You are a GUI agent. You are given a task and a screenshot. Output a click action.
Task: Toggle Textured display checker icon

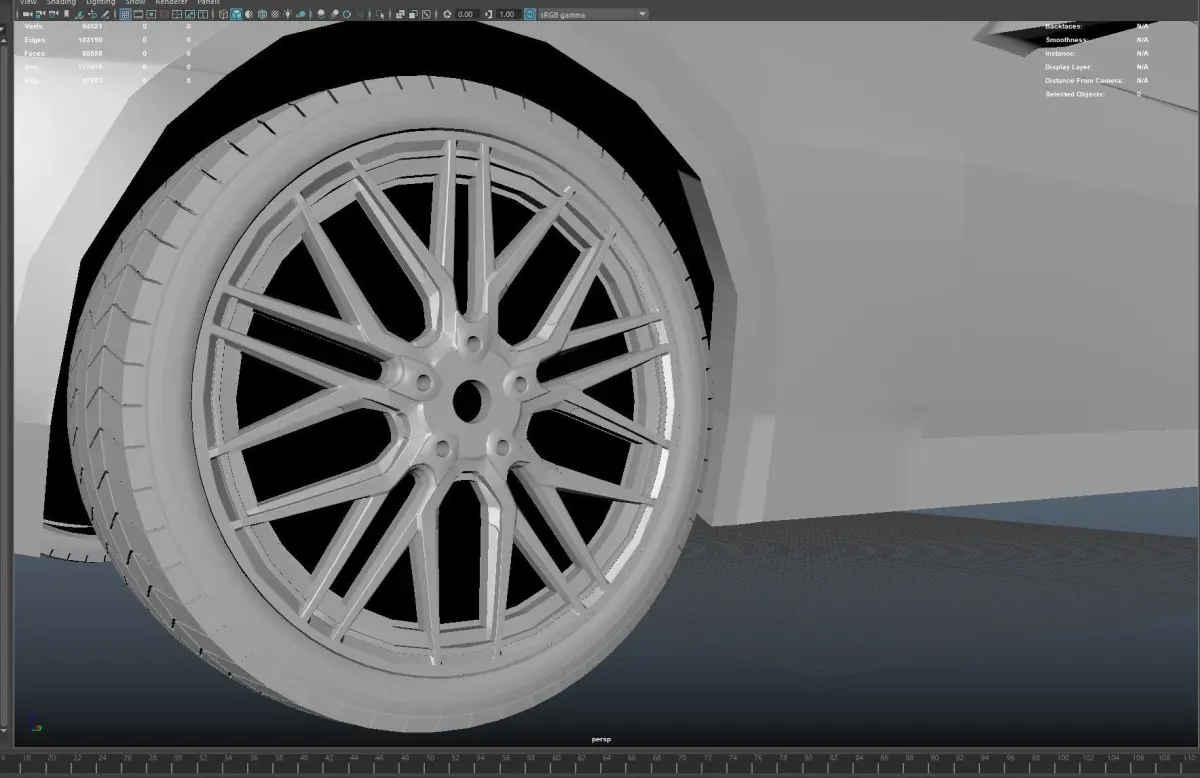274,14
